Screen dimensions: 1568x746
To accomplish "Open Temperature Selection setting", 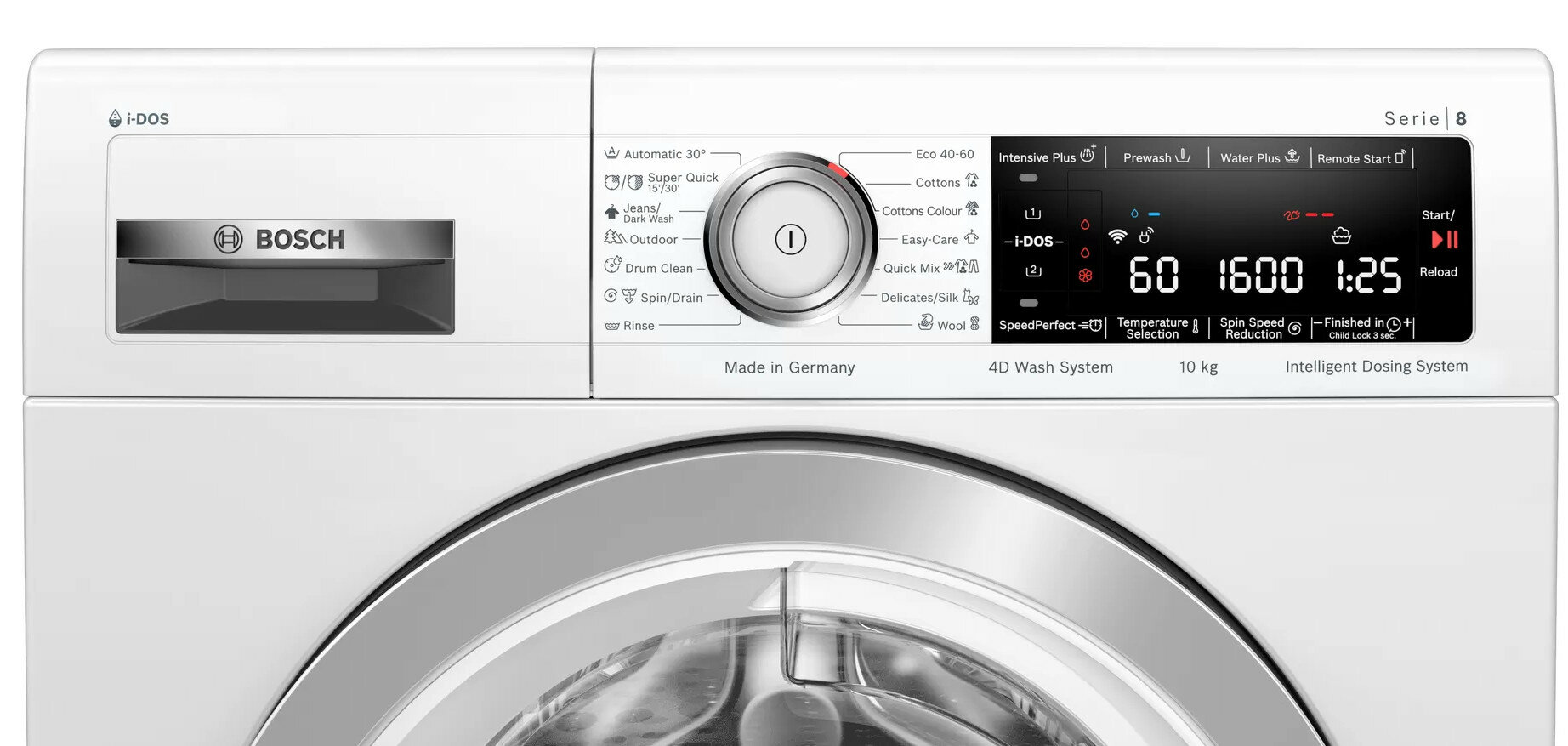I will pyautogui.click(x=1156, y=328).
